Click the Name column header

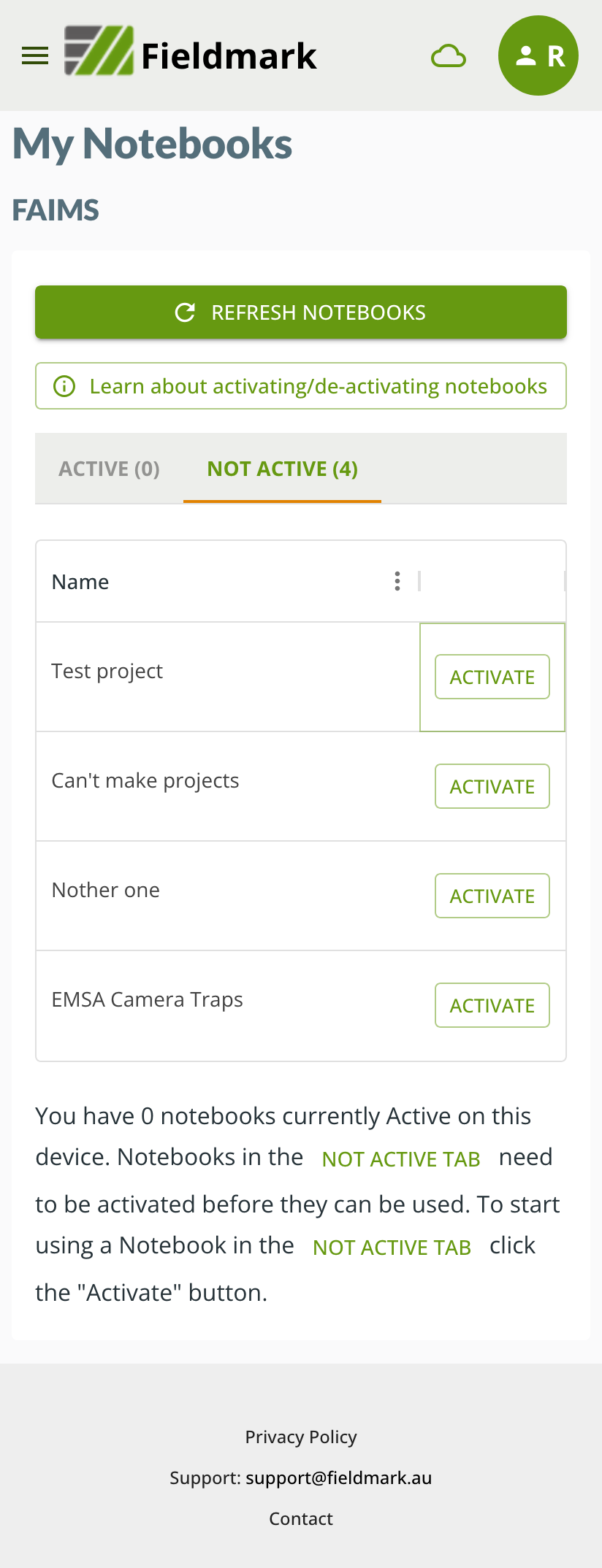click(80, 582)
